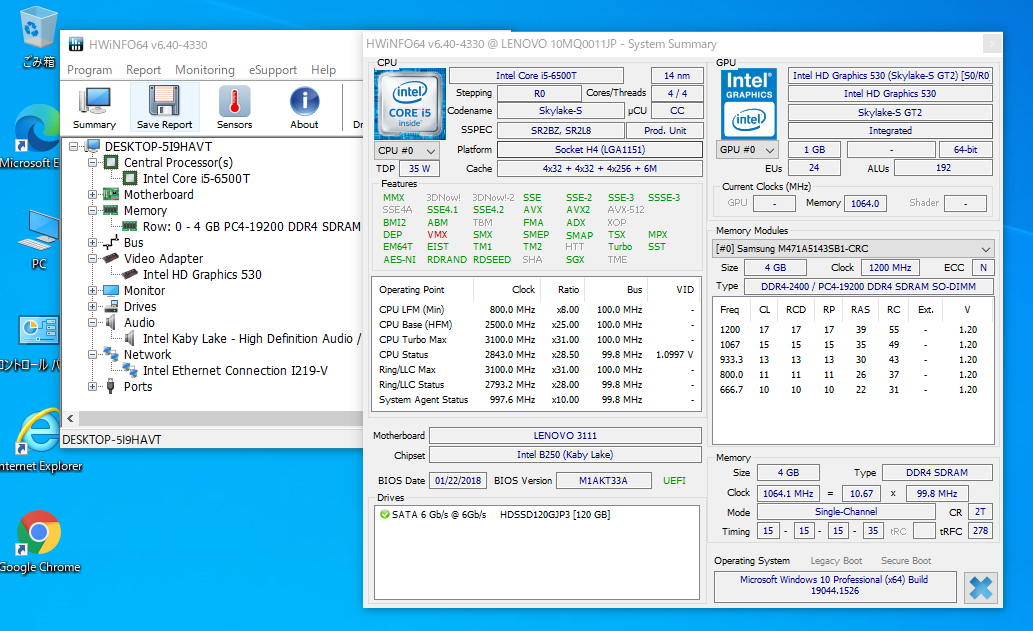Click the About info icon

click(x=304, y=101)
